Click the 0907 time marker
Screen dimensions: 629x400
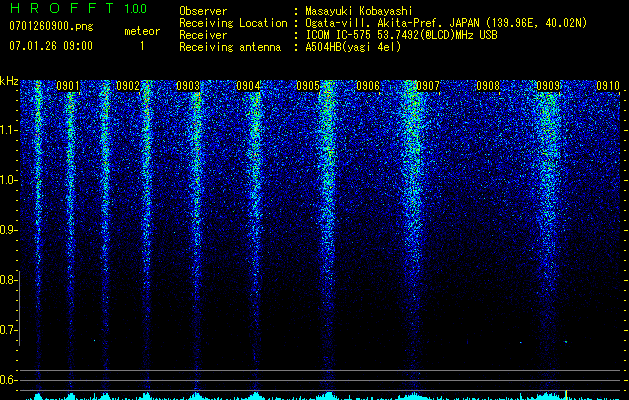[427, 87]
